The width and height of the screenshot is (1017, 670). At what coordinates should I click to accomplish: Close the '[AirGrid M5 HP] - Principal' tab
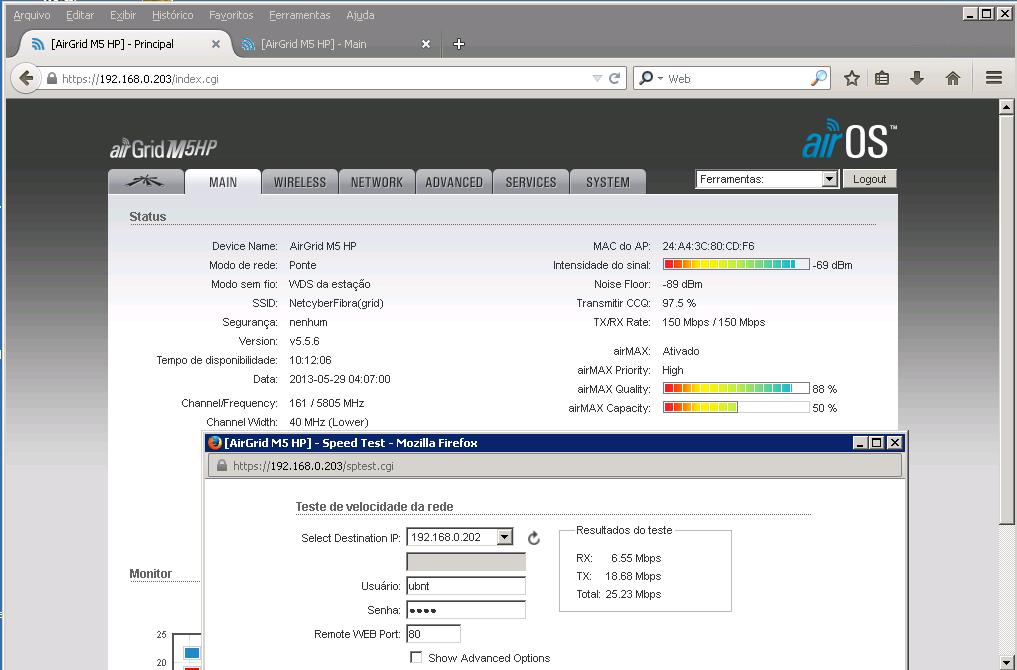pyautogui.click(x=216, y=44)
